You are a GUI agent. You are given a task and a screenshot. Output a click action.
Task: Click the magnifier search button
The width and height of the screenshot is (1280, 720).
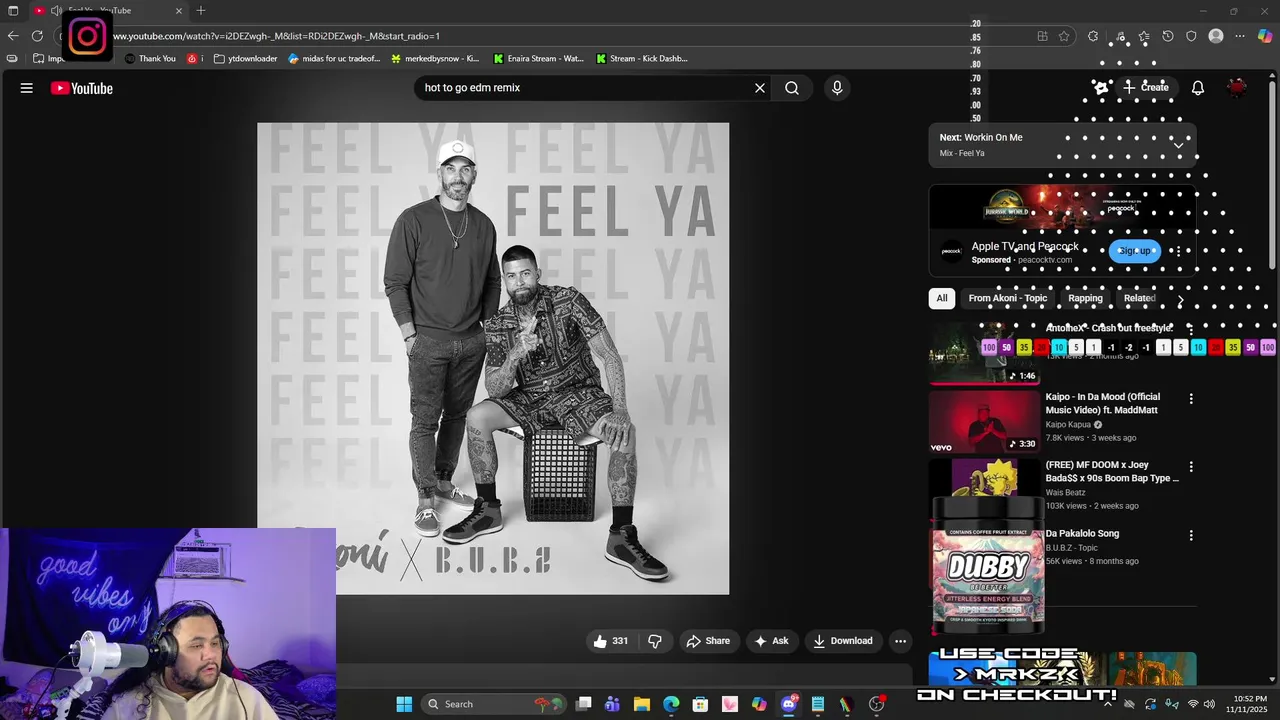pos(792,88)
